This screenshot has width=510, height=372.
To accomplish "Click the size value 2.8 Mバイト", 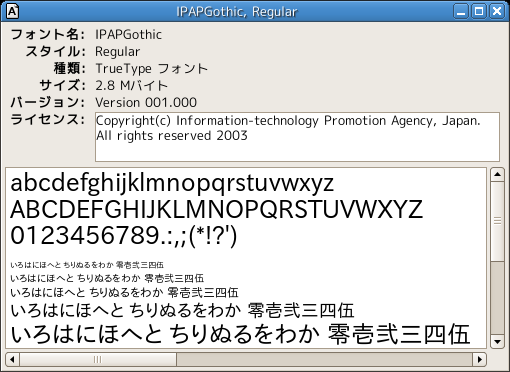I will 131,86.
